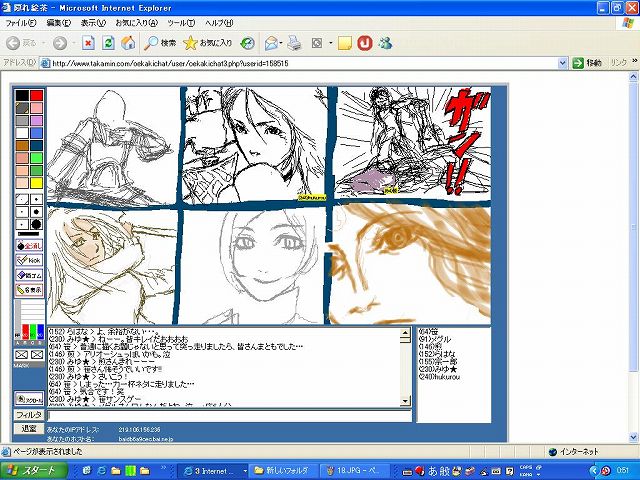Viewport: 640px width, 480px height.
Task: Open the お気に入り(A) menu
Action: [136, 23]
